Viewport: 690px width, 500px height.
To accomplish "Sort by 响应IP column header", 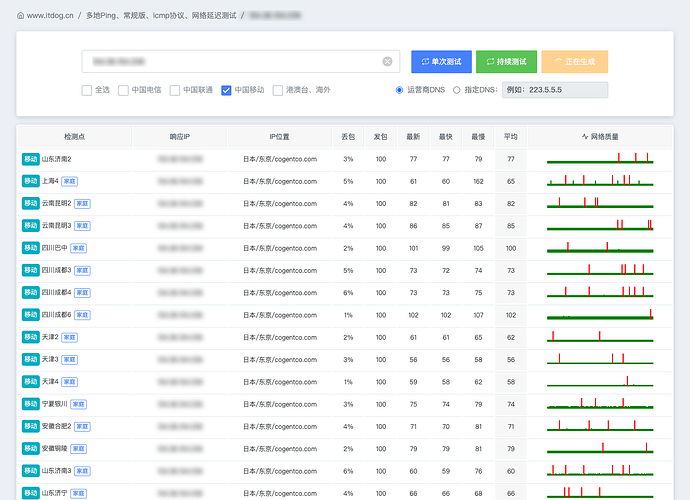I will [x=180, y=137].
